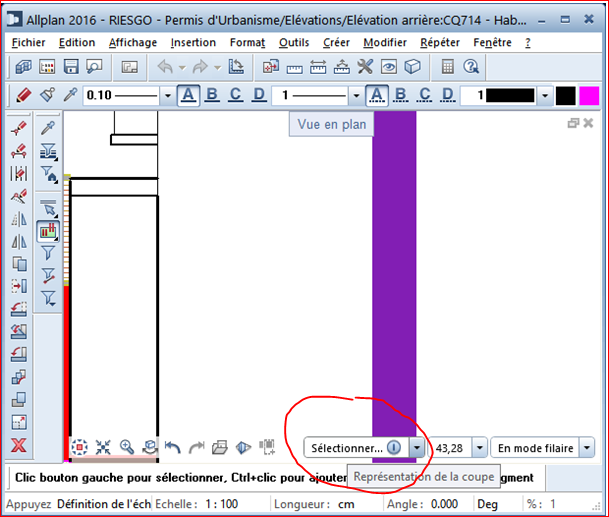Viewport: 609px width, 517px height.
Task: Click the red X delete tool
Action: click(19, 445)
